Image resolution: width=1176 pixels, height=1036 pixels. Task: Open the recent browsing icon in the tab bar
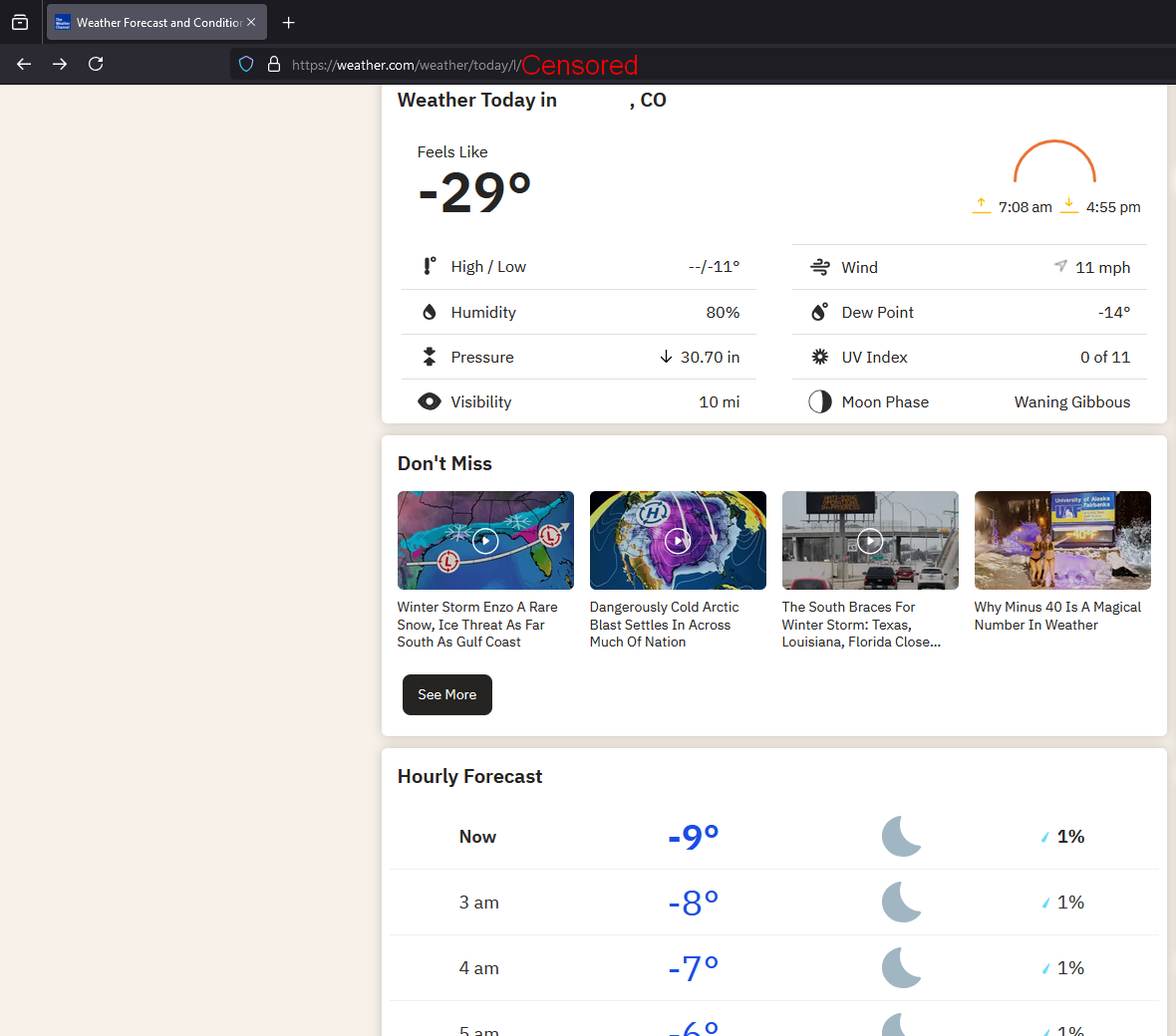click(20, 22)
